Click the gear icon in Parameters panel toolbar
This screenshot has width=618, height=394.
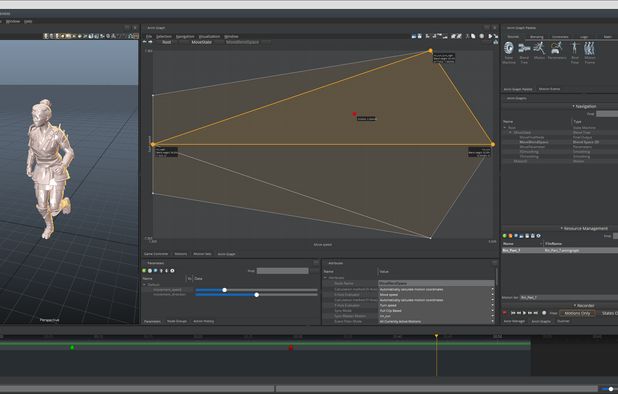(172, 271)
